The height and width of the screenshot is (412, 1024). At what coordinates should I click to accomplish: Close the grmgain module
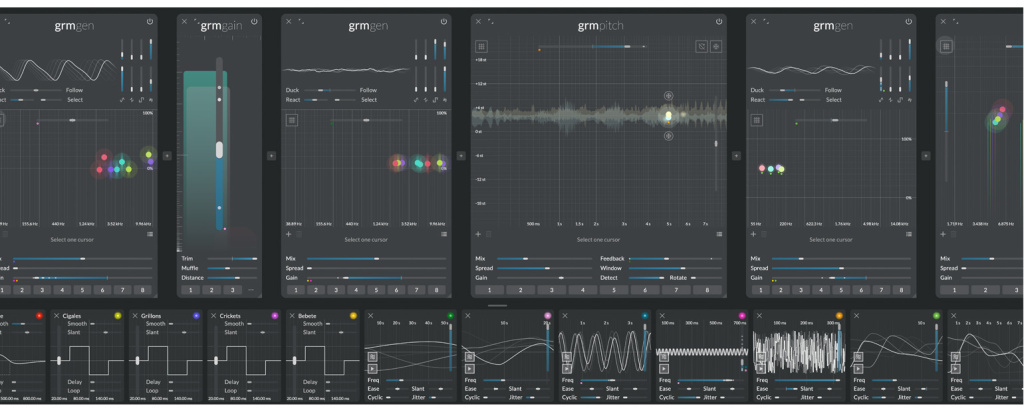(x=184, y=22)
